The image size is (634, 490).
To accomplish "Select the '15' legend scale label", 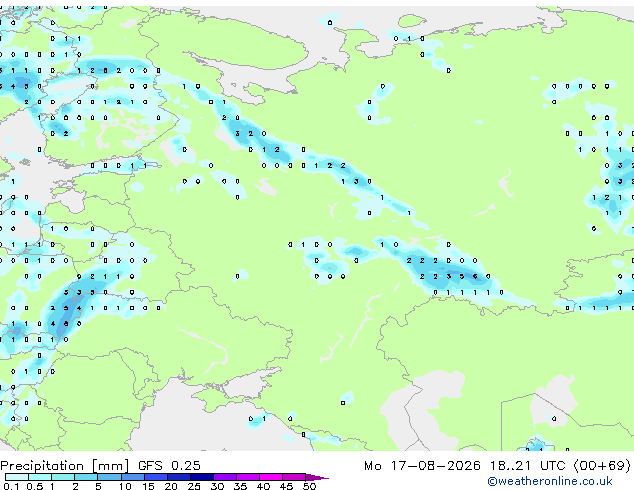I will 148,486.
